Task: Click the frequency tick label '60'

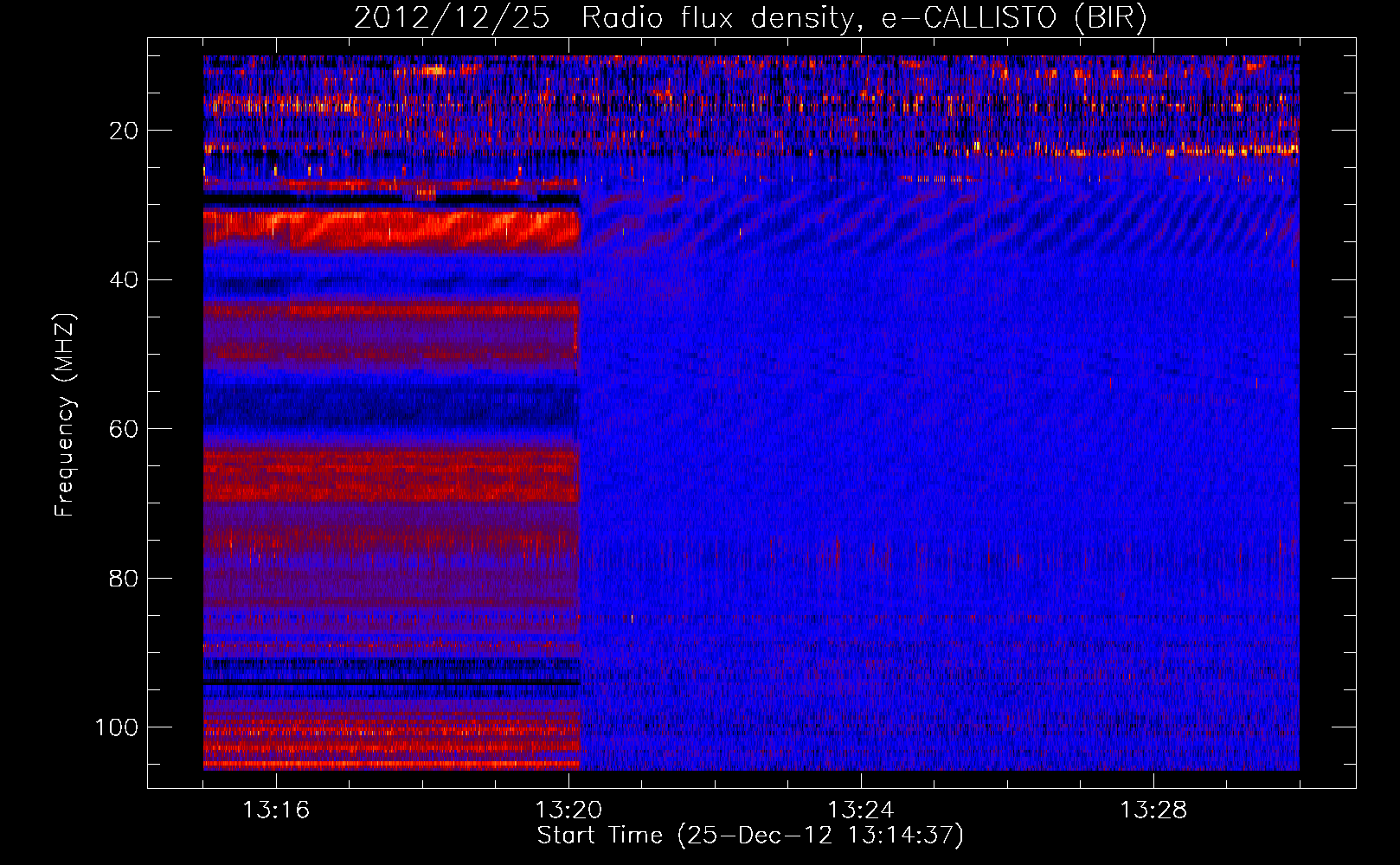Action: 124,429
